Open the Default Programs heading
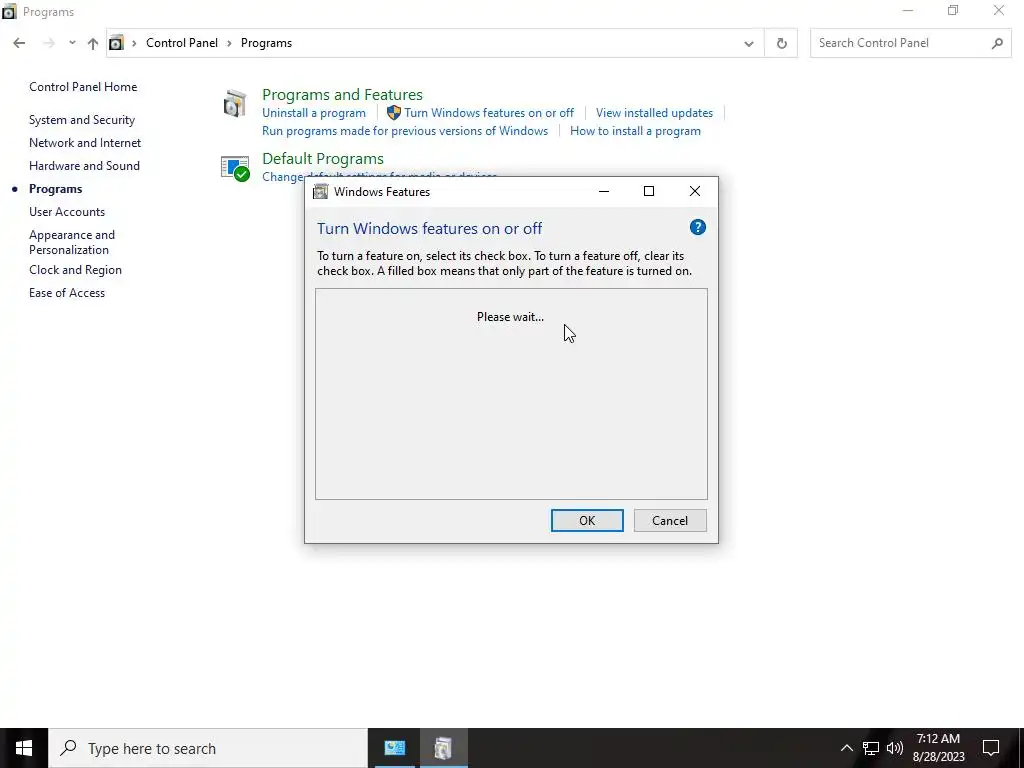Image resolution: width=1024 pixels, height=768 pixels. point(323,159)
